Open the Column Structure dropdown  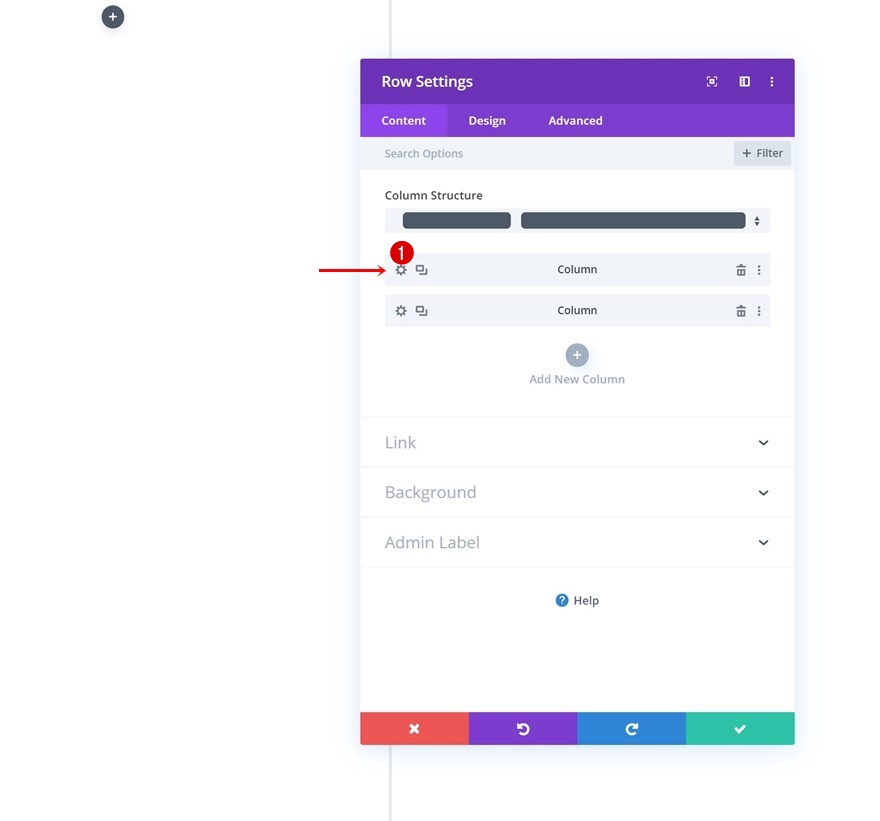577,221
